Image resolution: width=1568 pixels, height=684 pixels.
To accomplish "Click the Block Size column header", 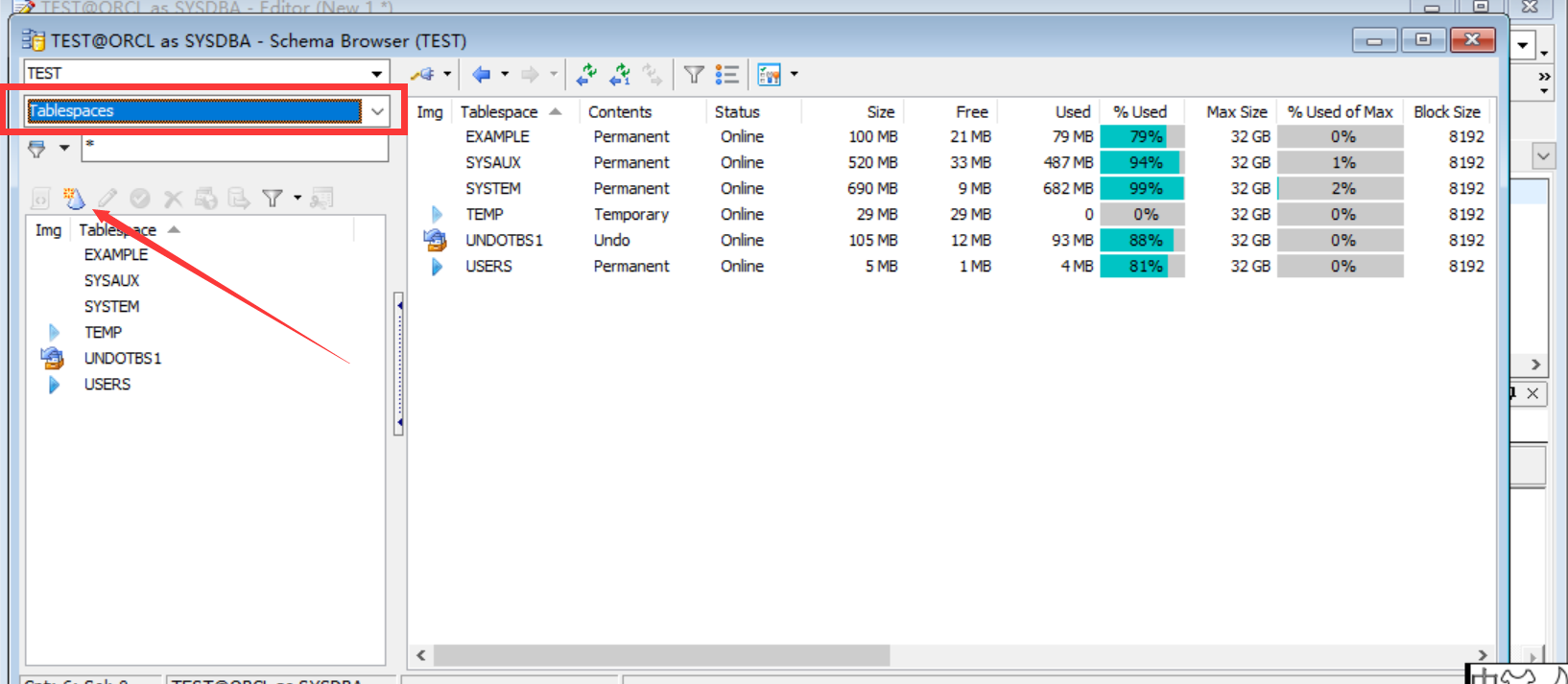I will pos(1447,112).
